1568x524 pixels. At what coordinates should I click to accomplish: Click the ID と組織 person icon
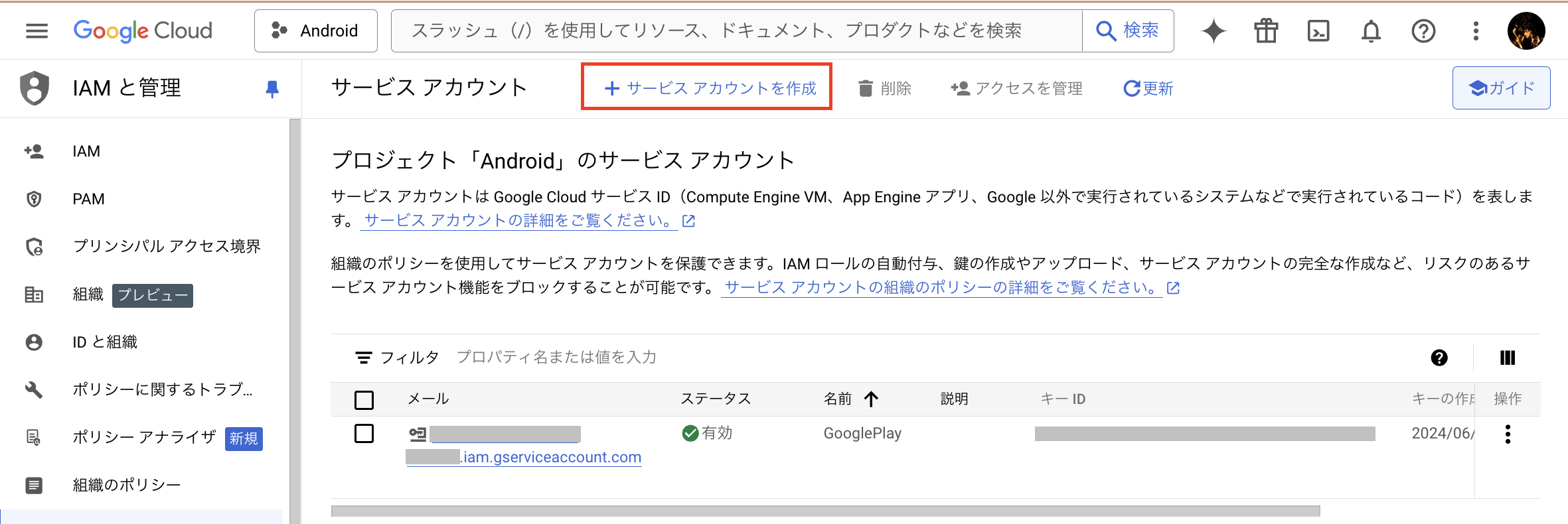pyautogui.click(x=34, y=342)
